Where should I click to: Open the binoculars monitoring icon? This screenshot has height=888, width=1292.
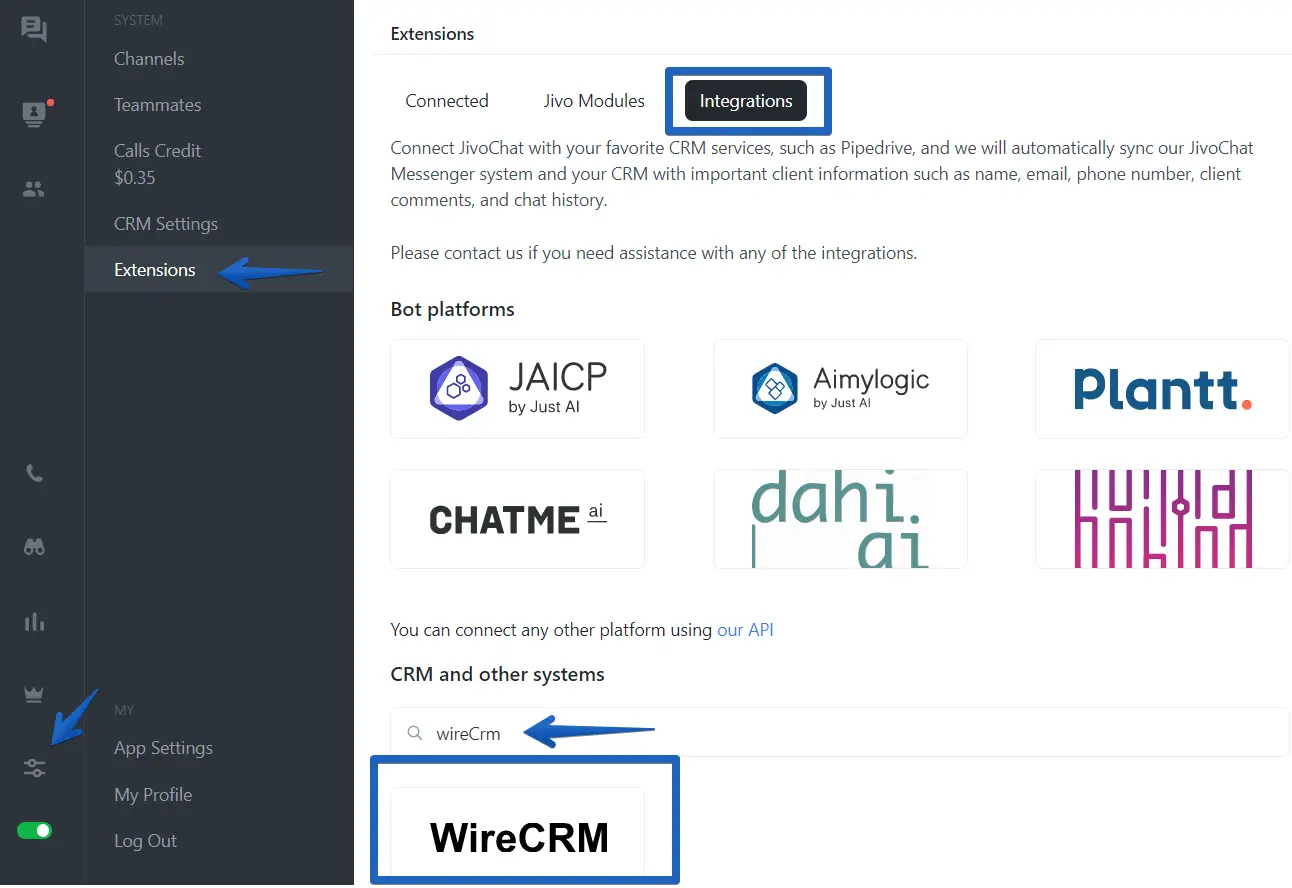coord(34,547)
